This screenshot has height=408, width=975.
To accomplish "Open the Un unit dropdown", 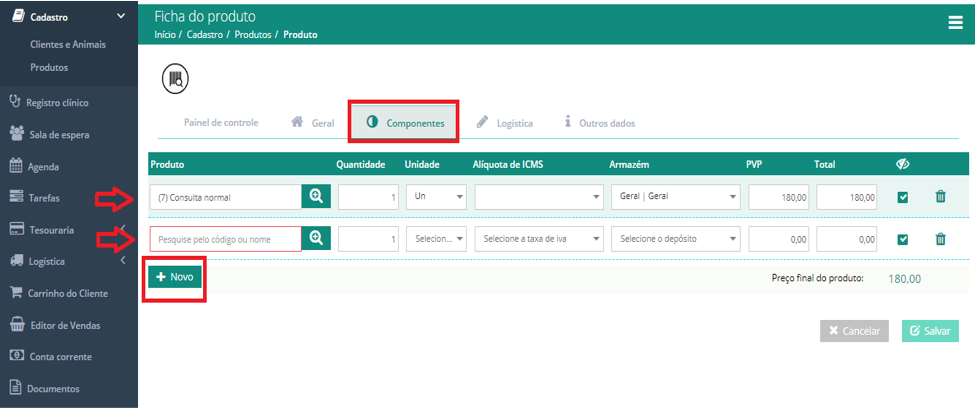I will coord(435,197).
